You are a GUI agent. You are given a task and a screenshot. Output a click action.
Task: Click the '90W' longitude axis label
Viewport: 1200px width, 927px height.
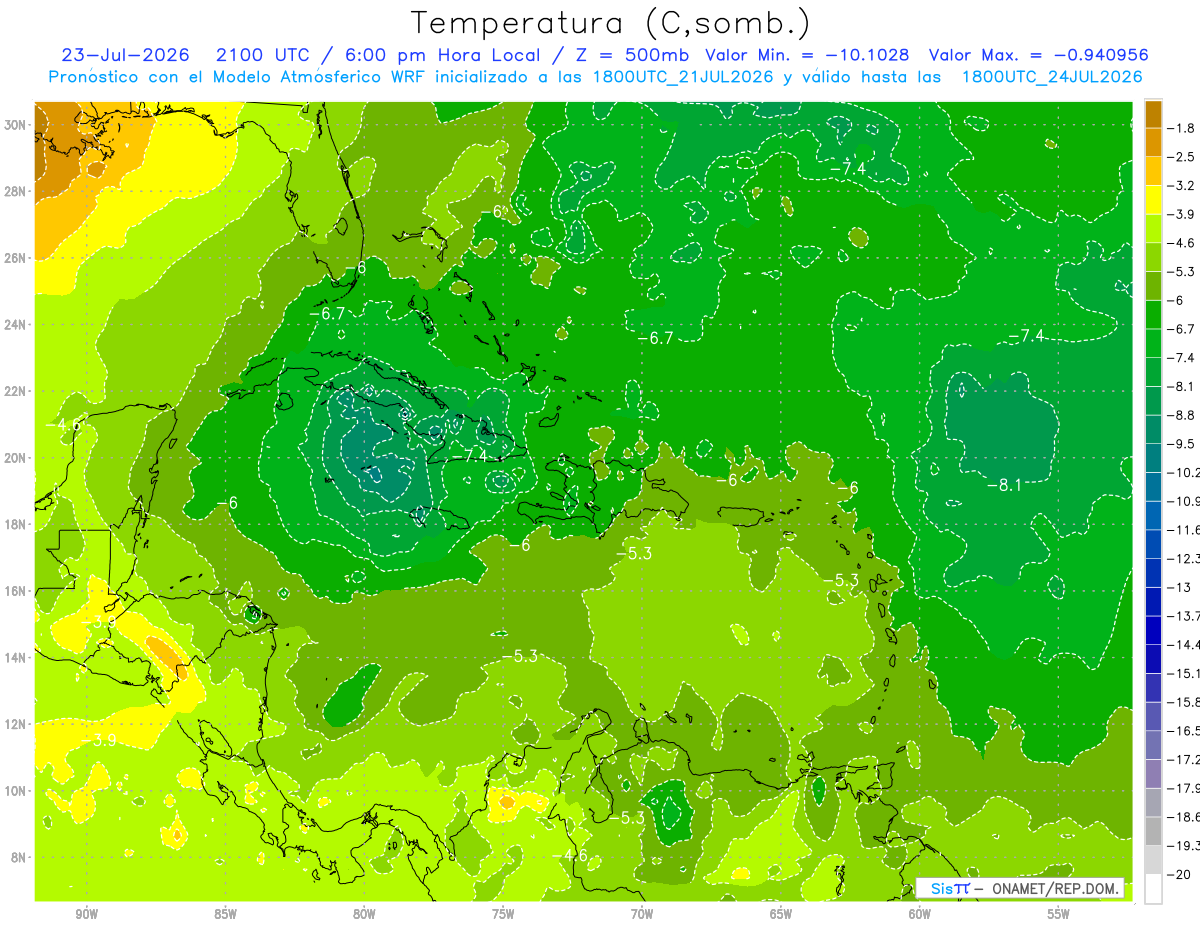tap(86, 915)
